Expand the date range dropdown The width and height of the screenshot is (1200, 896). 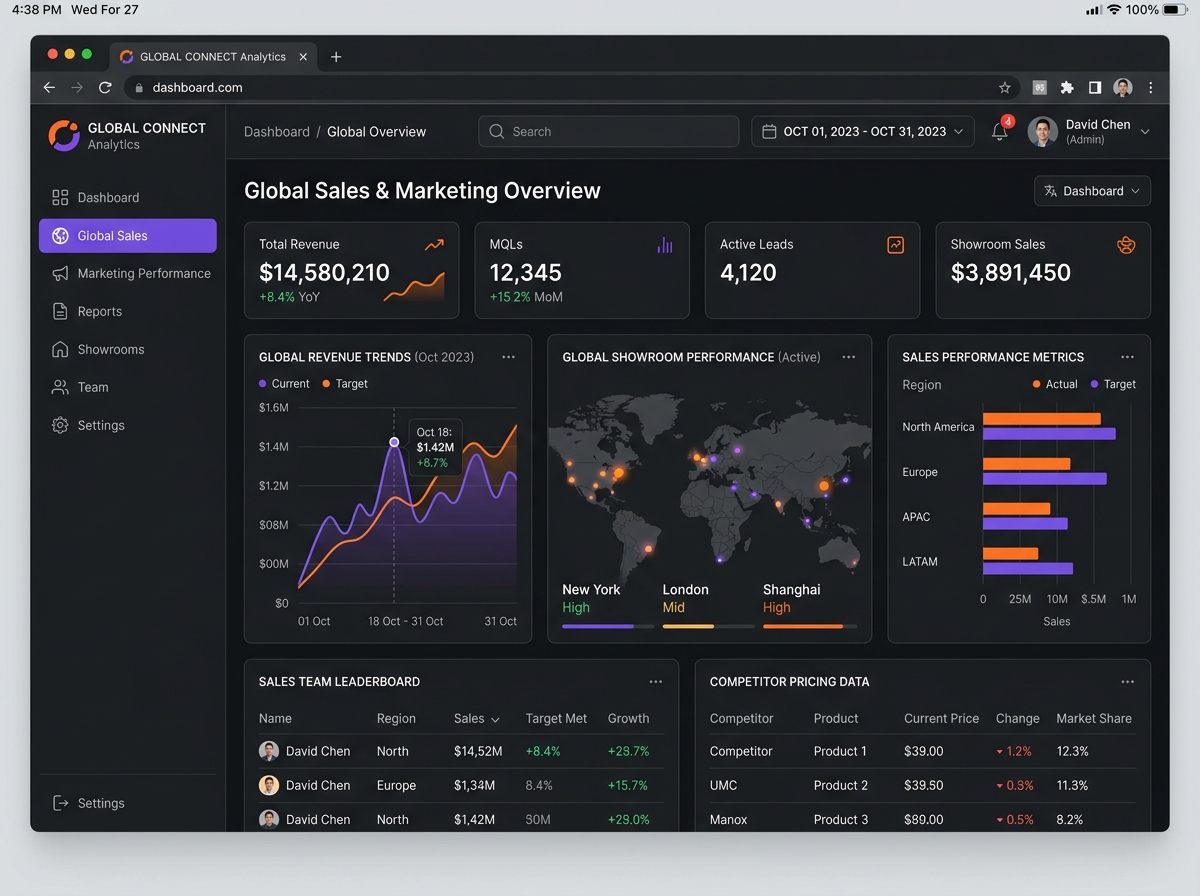click(x=959, y=131)
